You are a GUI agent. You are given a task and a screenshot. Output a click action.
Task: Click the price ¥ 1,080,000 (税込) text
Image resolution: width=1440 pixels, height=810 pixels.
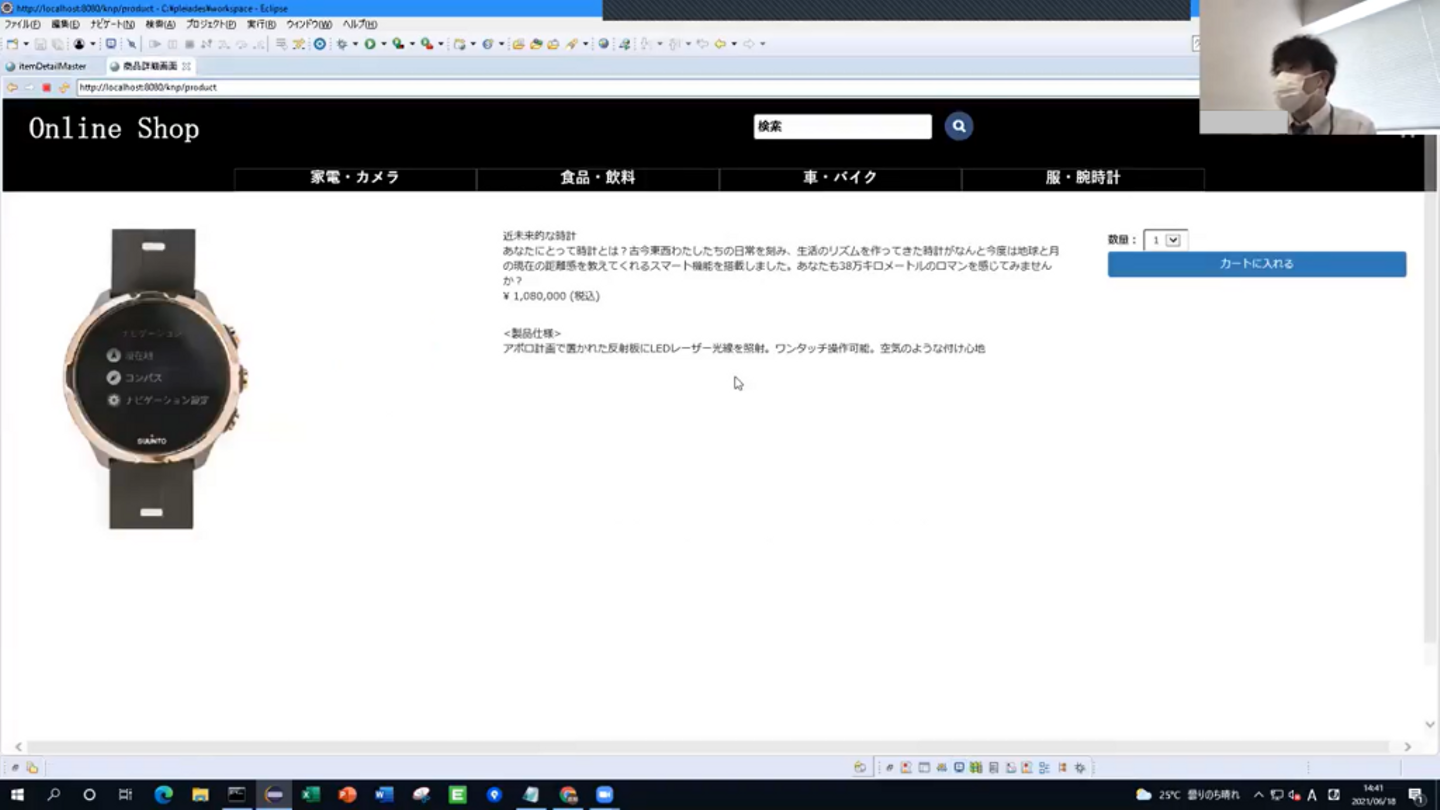point(551,296)
